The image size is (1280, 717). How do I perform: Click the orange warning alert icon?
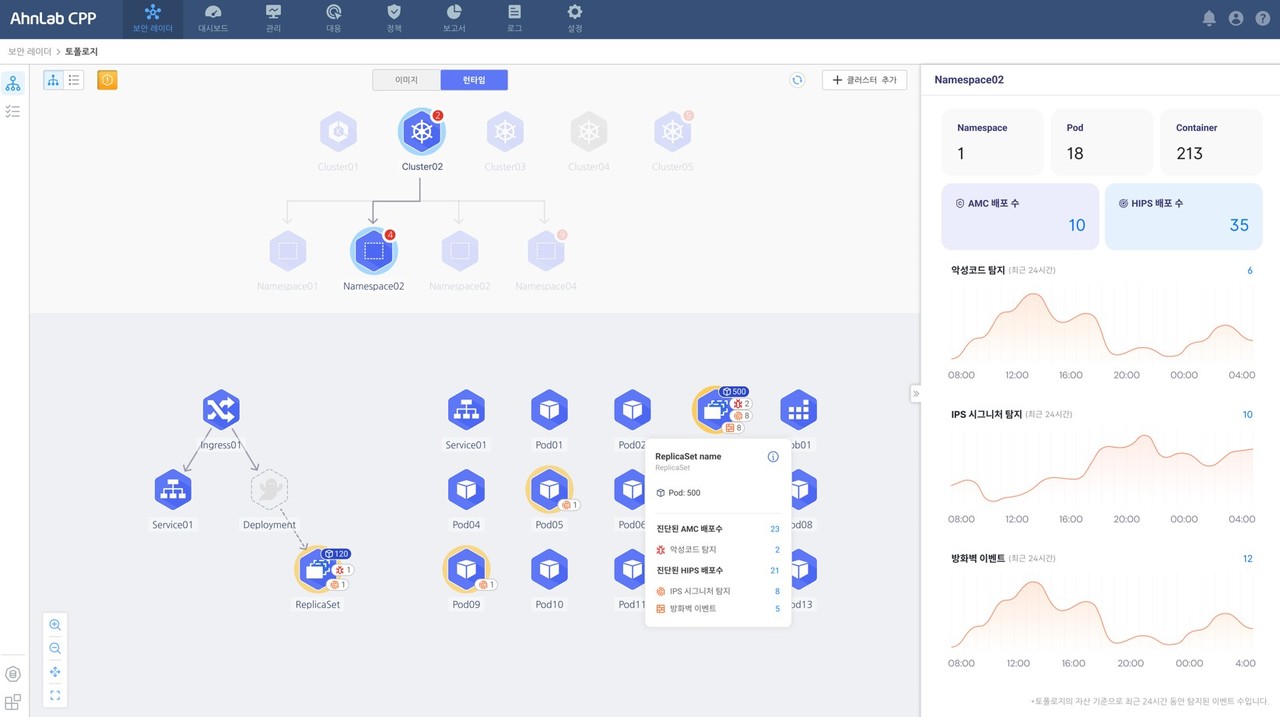[107, 80]
